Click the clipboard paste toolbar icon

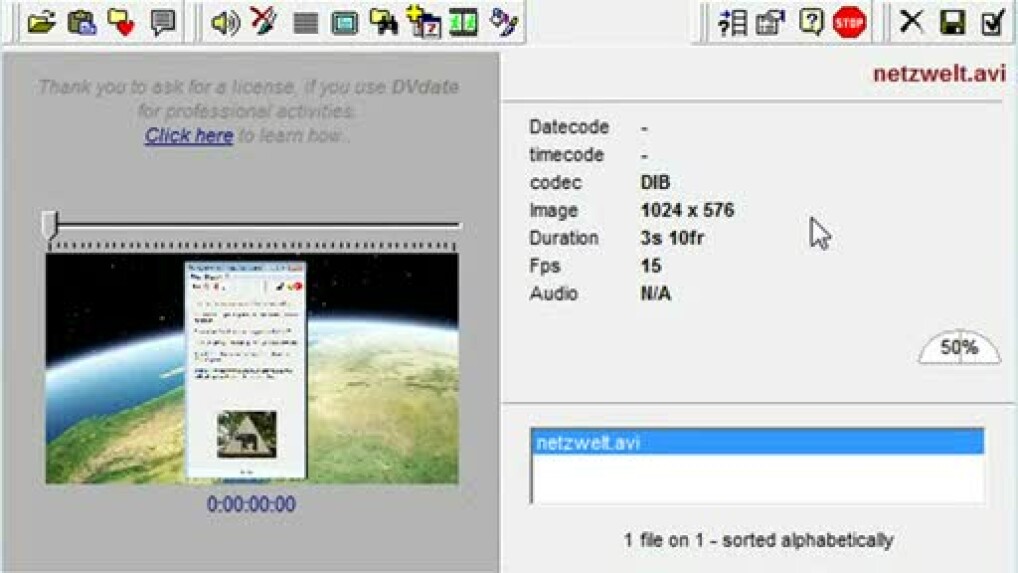[81, 22]
